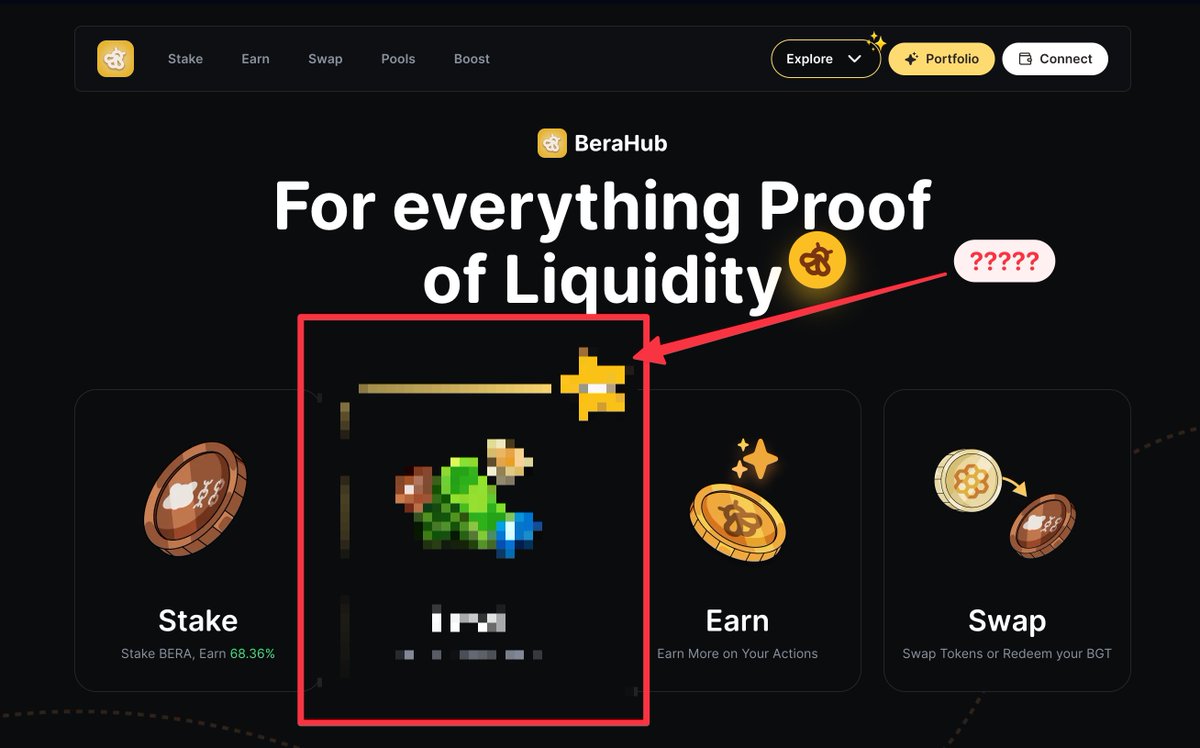Go to the Swap nav item
This screenshot has height=748, width=1200.
point(325,59)
